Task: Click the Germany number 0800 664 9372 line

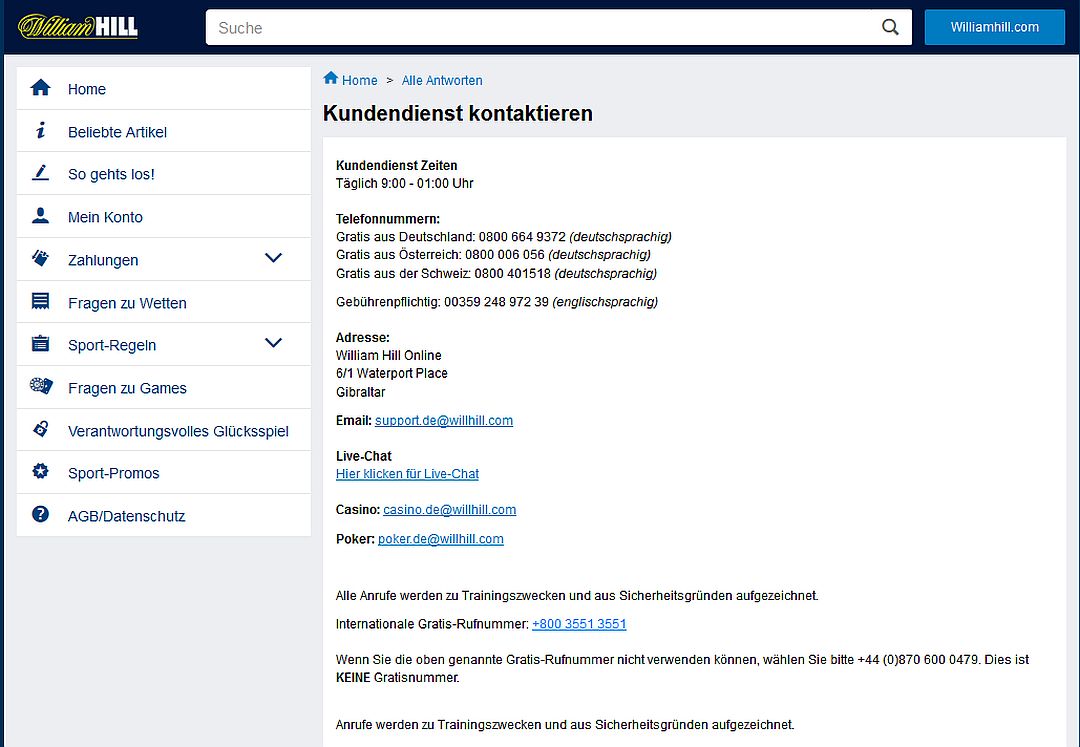Action: [503, 237]
